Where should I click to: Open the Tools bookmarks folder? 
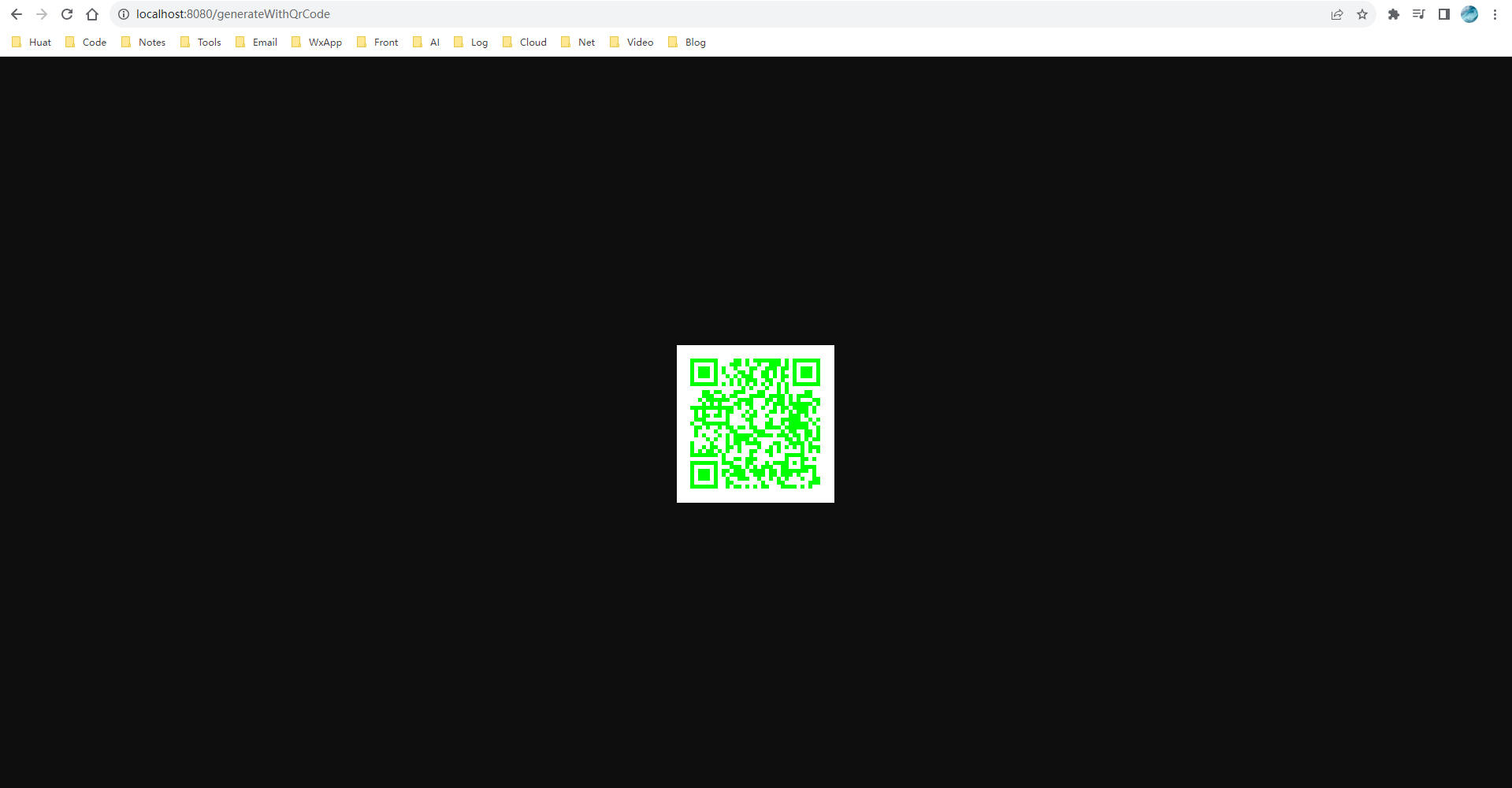click(208, 42)
